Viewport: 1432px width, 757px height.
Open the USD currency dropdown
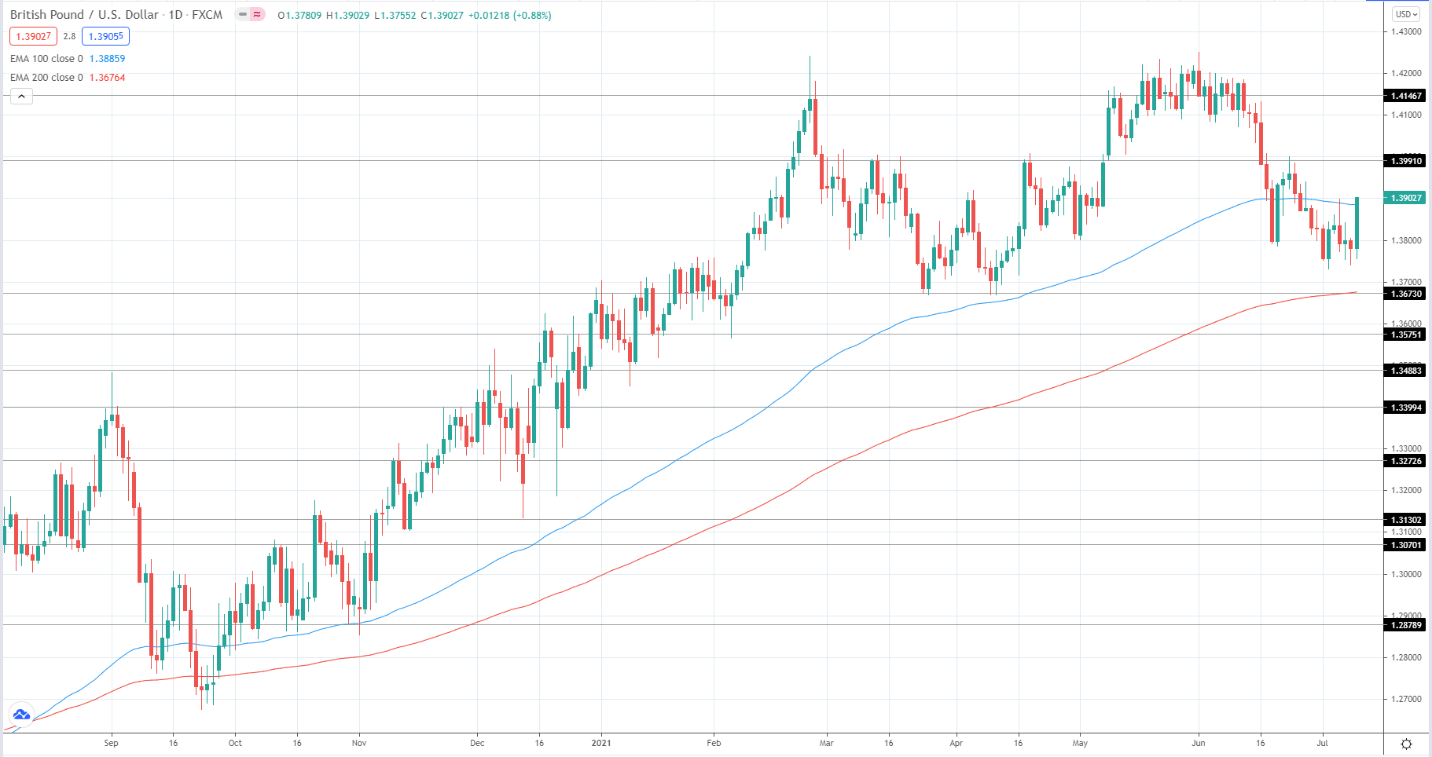1406,14
